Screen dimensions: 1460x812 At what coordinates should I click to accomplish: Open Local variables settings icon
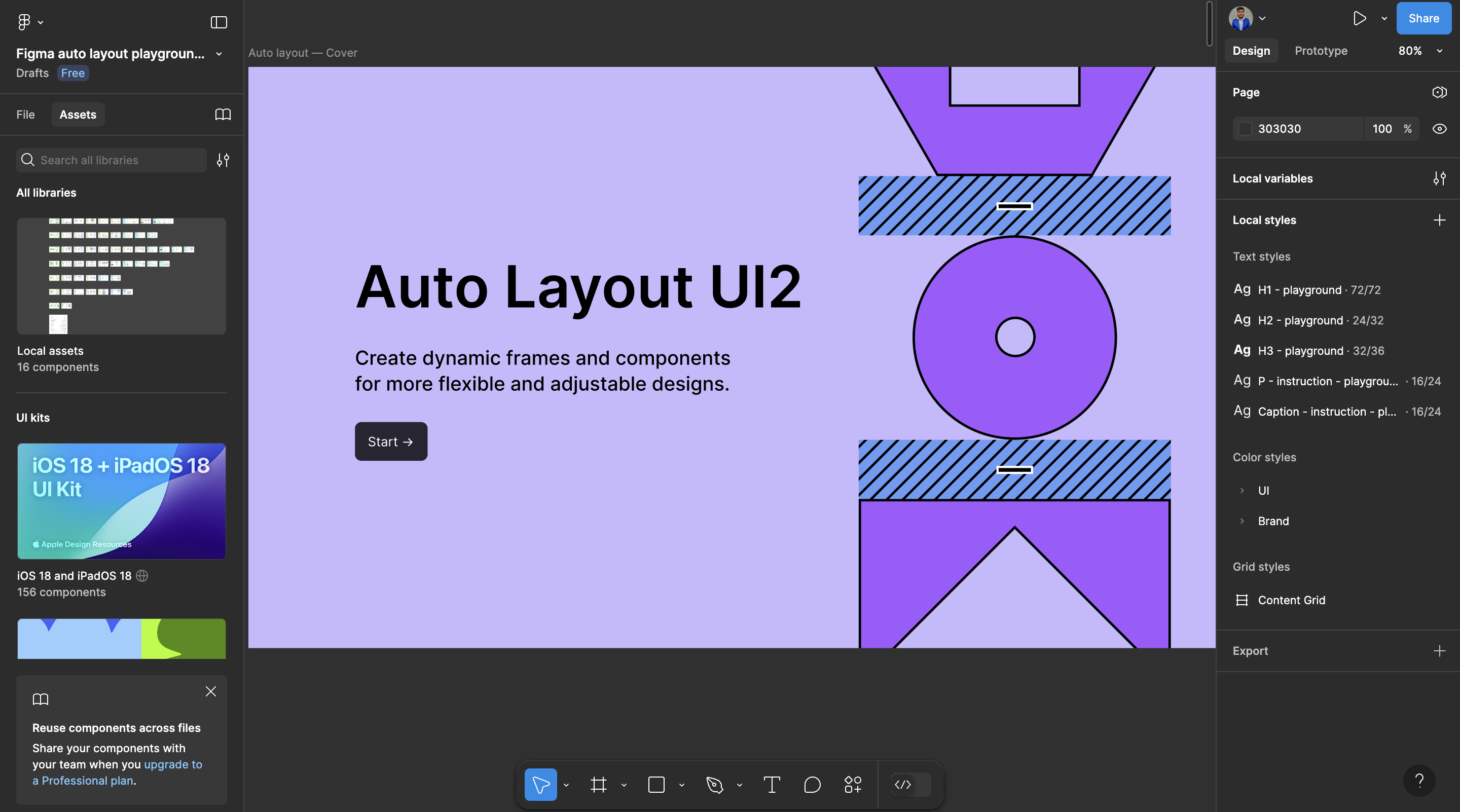[1440, 178]
